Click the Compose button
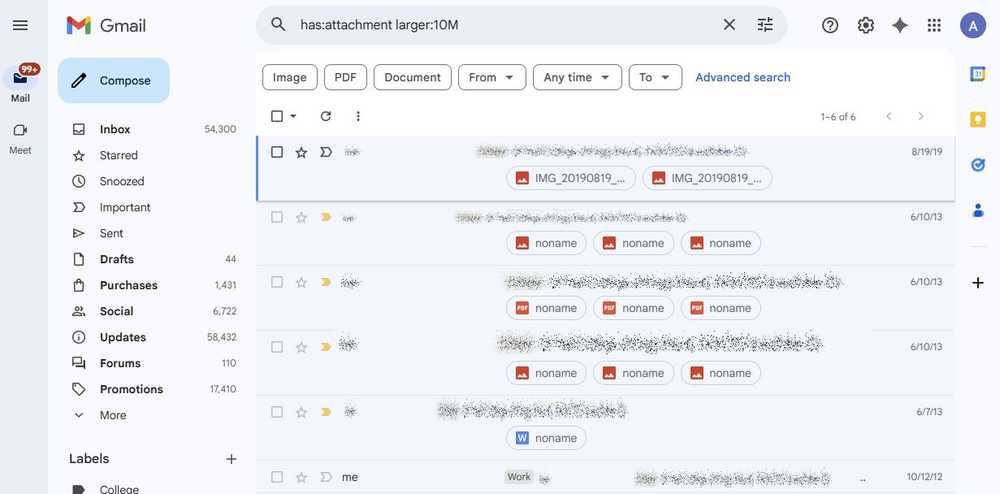This screenshot has height=494, width=1000. coord(114,80)
